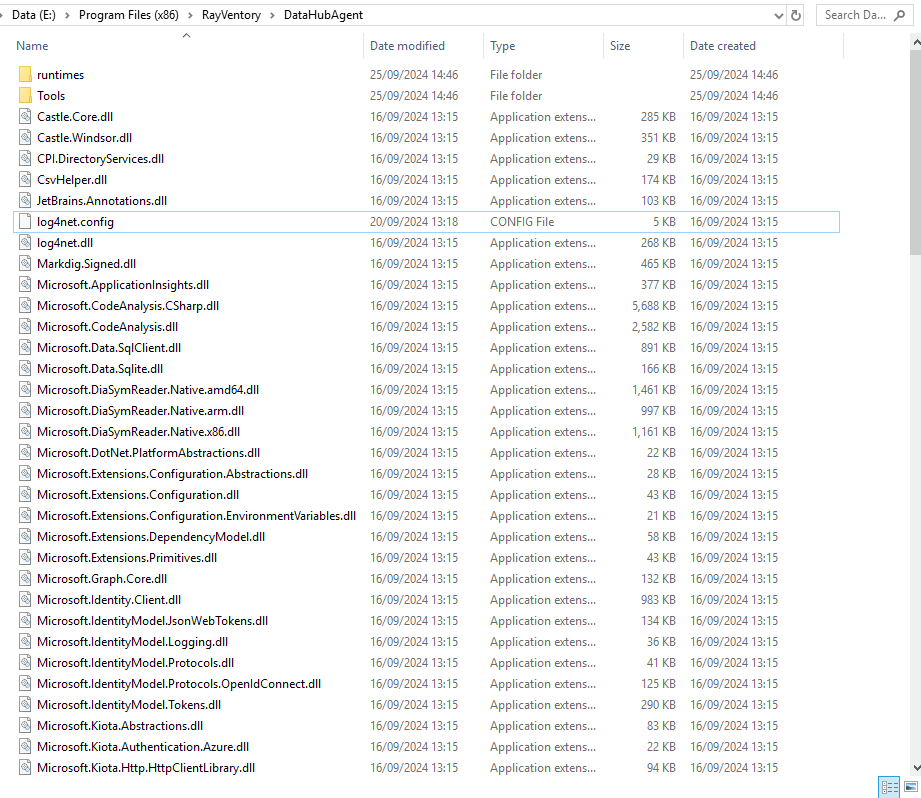The image size is (921, 798).
Task: Sort by Date modified column
Action: [x=407, y=46]
